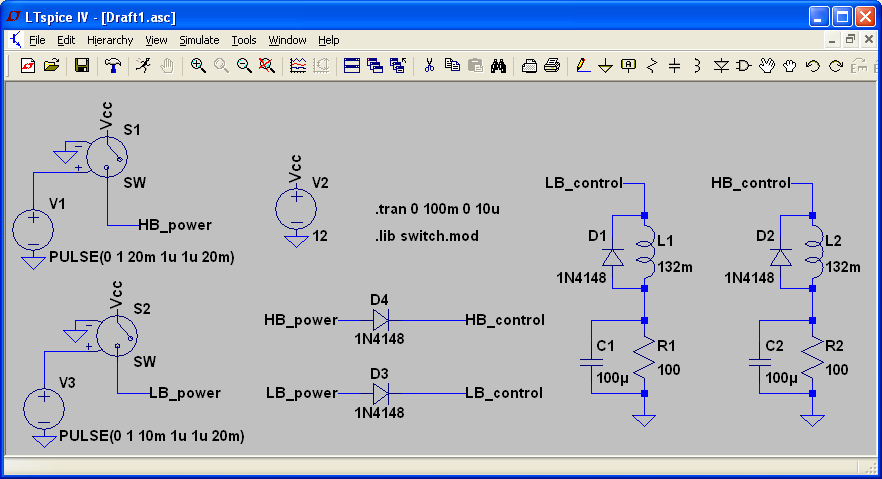Select the Resistor component tool
Viewport: 882px width, 479px height.
tap(651, 66)
